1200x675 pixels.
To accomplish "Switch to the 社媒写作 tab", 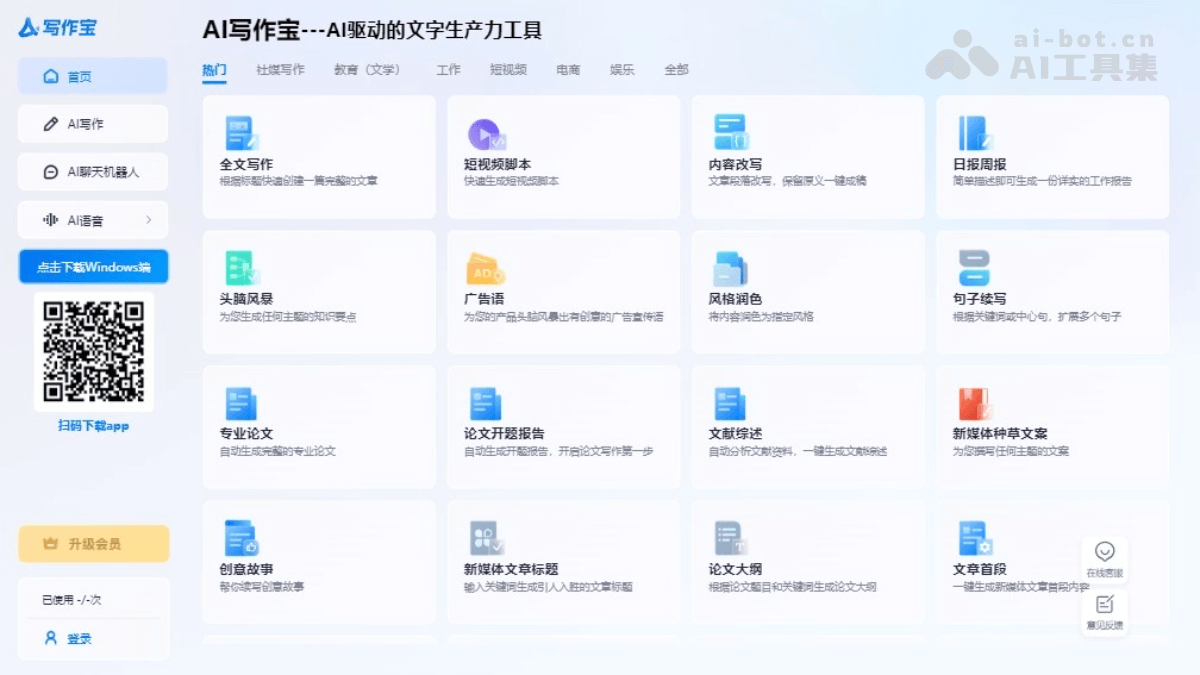I will click(x=280, y=69).
